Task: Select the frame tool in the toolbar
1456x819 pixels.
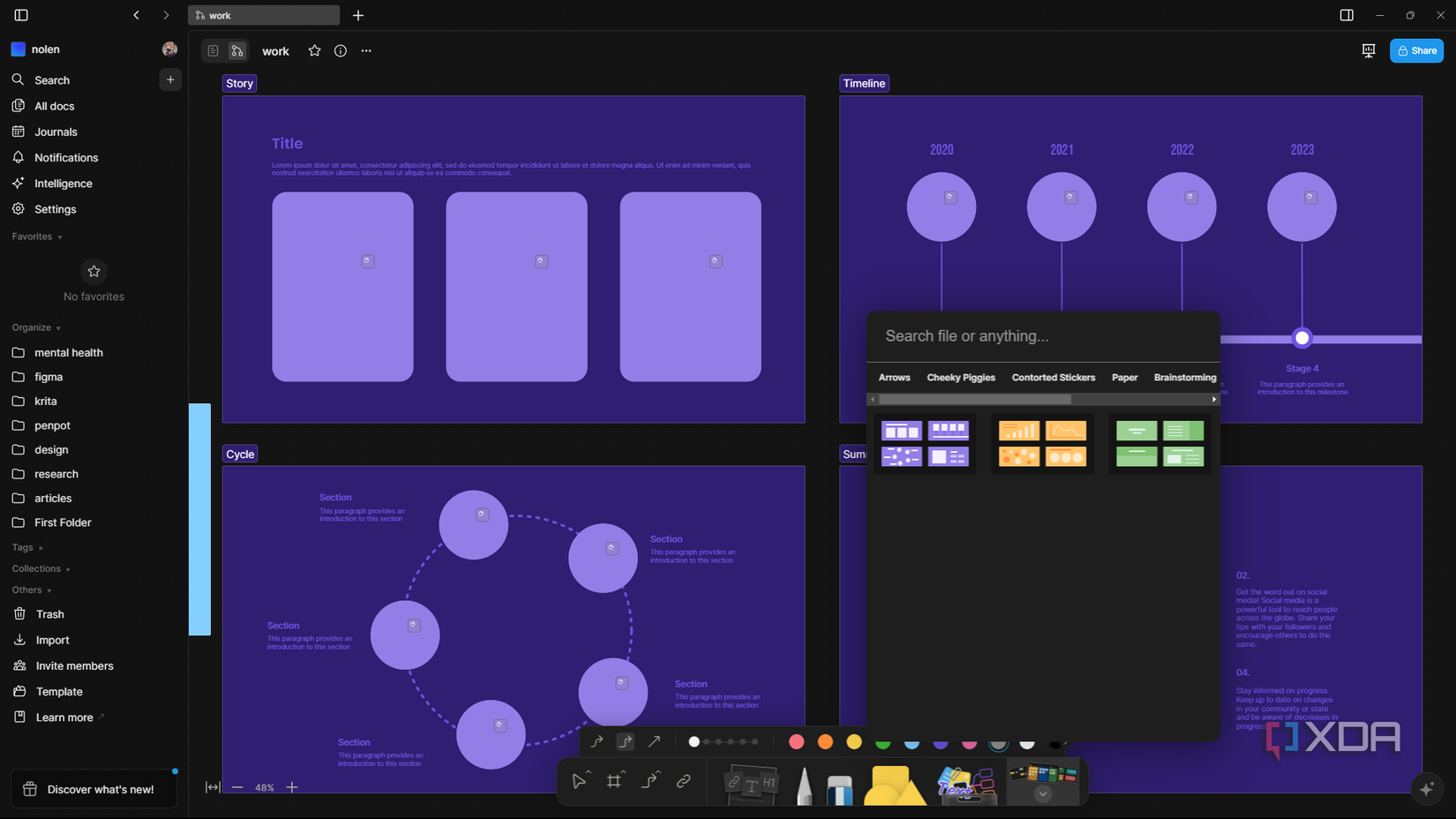Action: coord(615,780)
